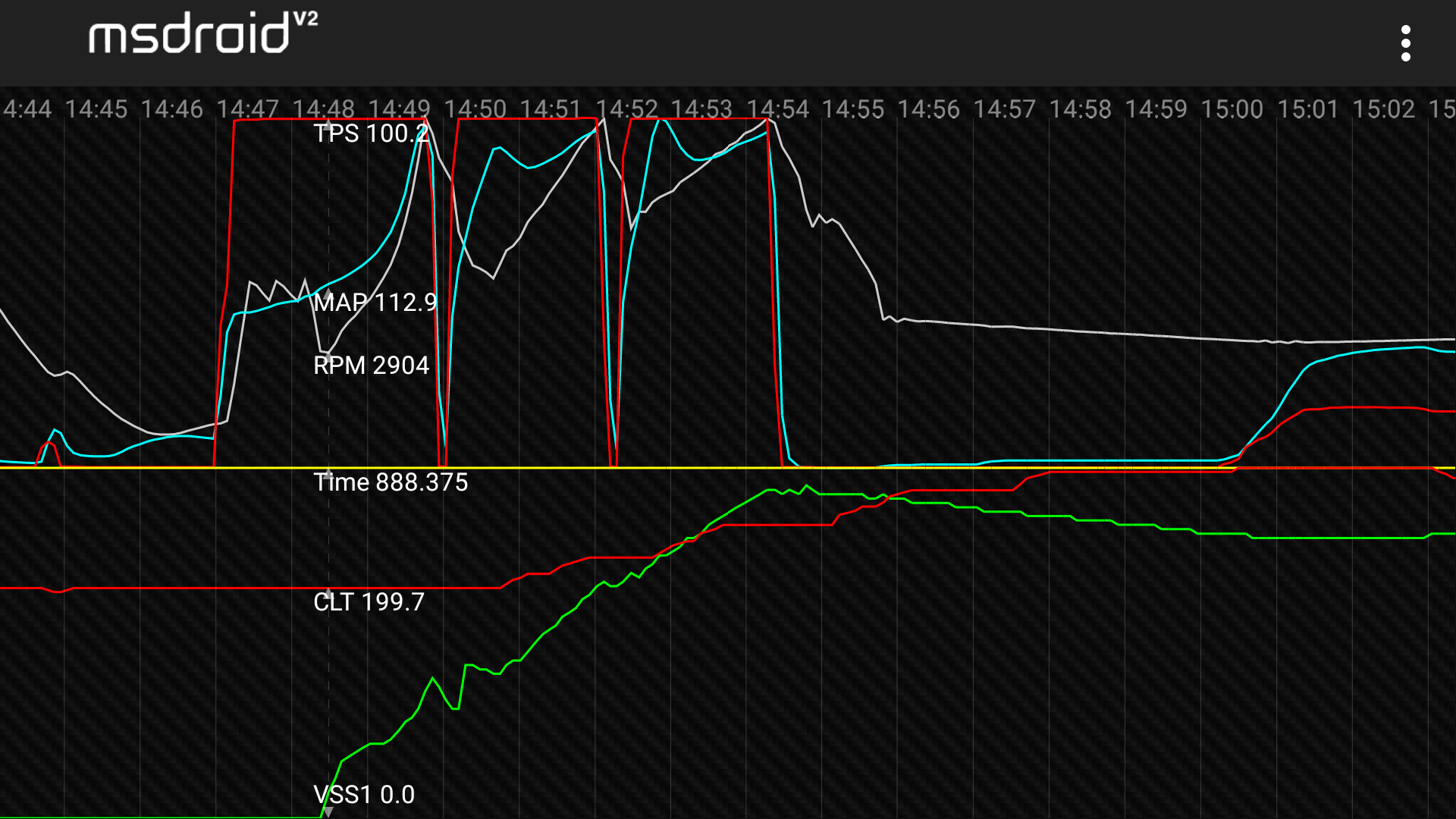Click the CLT 199.7 readout label

369,602
